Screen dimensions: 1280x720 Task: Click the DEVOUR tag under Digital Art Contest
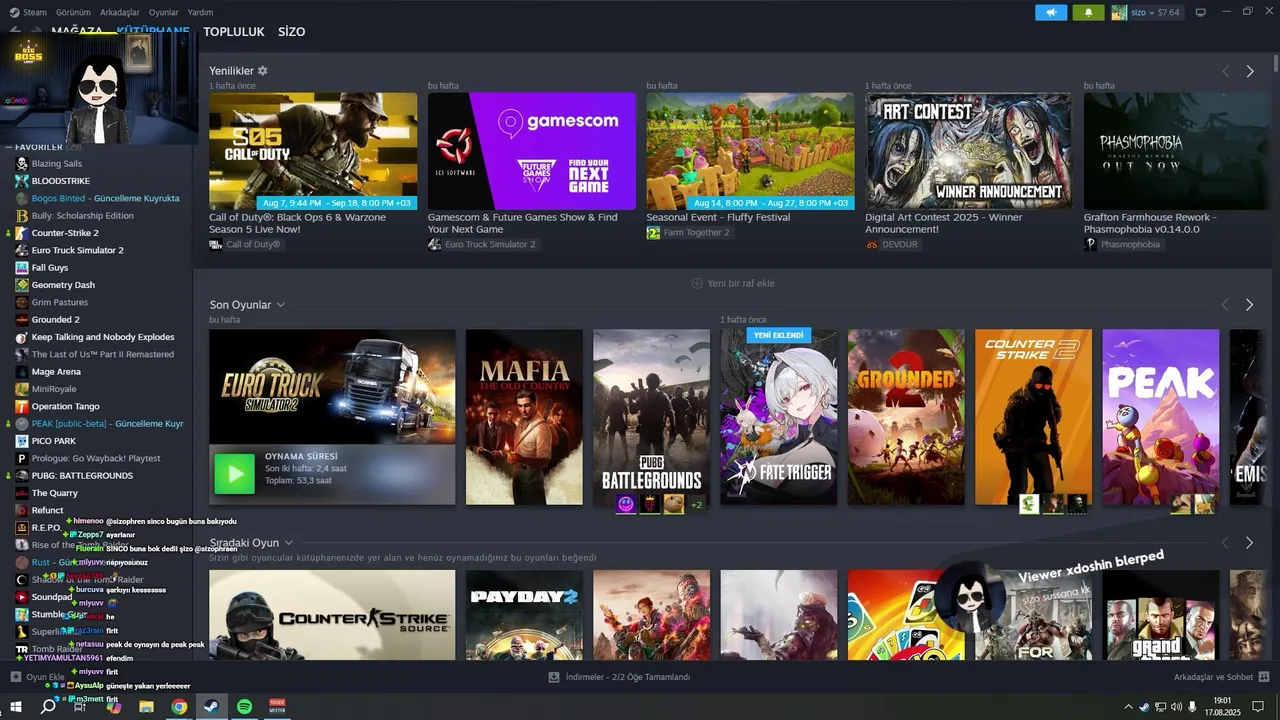pyautogui.click(x=892, y=244)
